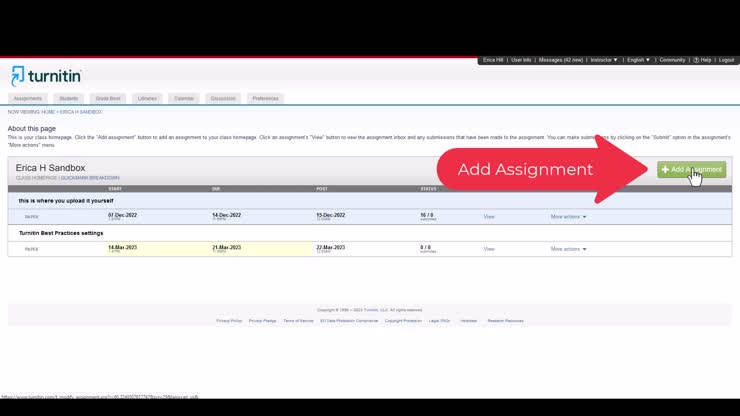Click View for Turnitin Best Practices settings

click(x=489, y=249)
